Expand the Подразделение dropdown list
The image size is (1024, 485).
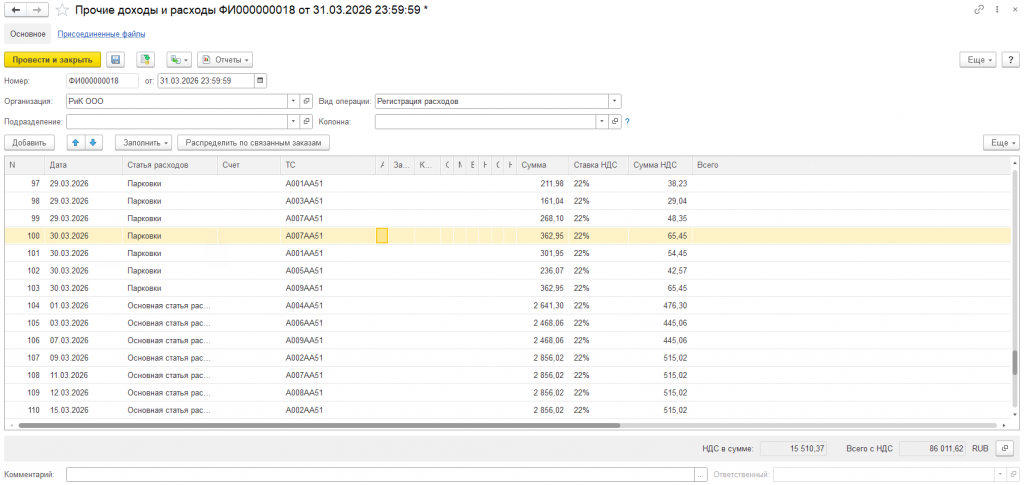[294, 121]
